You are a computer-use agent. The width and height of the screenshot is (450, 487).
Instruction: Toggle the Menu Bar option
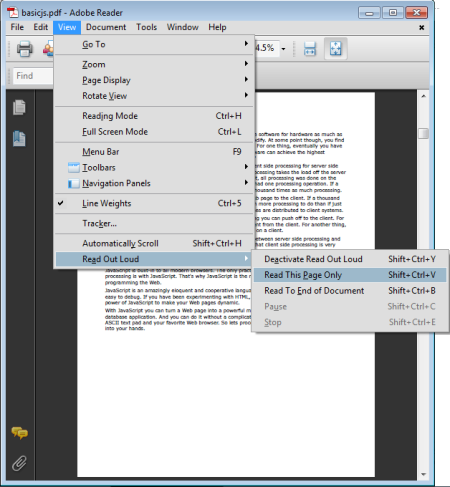tap(154, 152)
